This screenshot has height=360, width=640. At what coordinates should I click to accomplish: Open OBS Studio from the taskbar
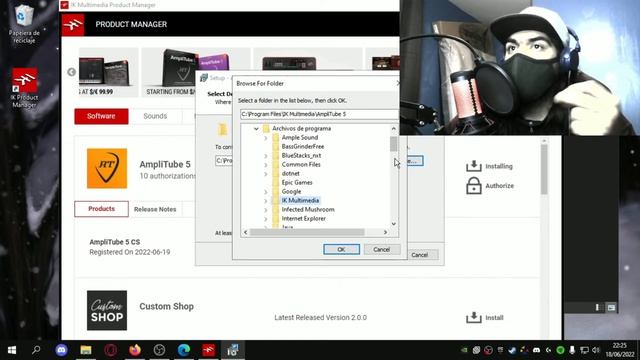pos(159,350)
